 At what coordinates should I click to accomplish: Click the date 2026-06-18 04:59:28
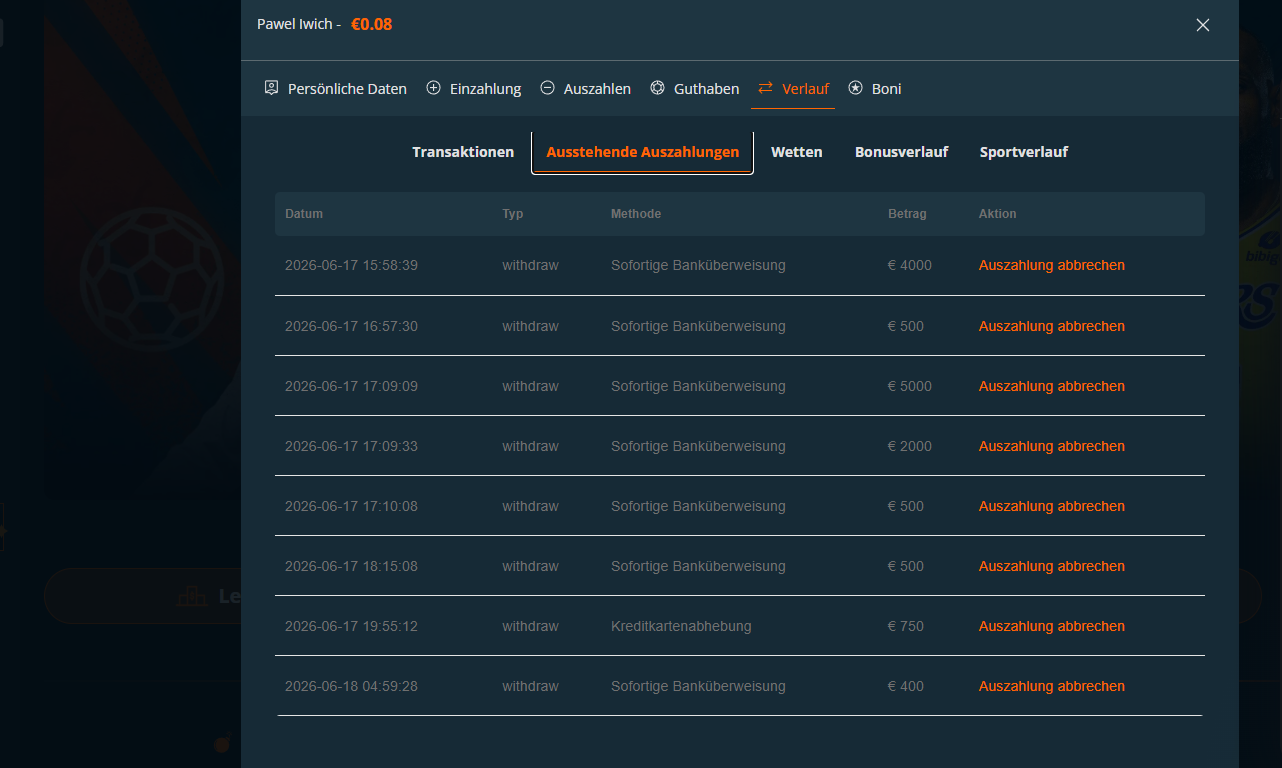click(x=351, y=687)
